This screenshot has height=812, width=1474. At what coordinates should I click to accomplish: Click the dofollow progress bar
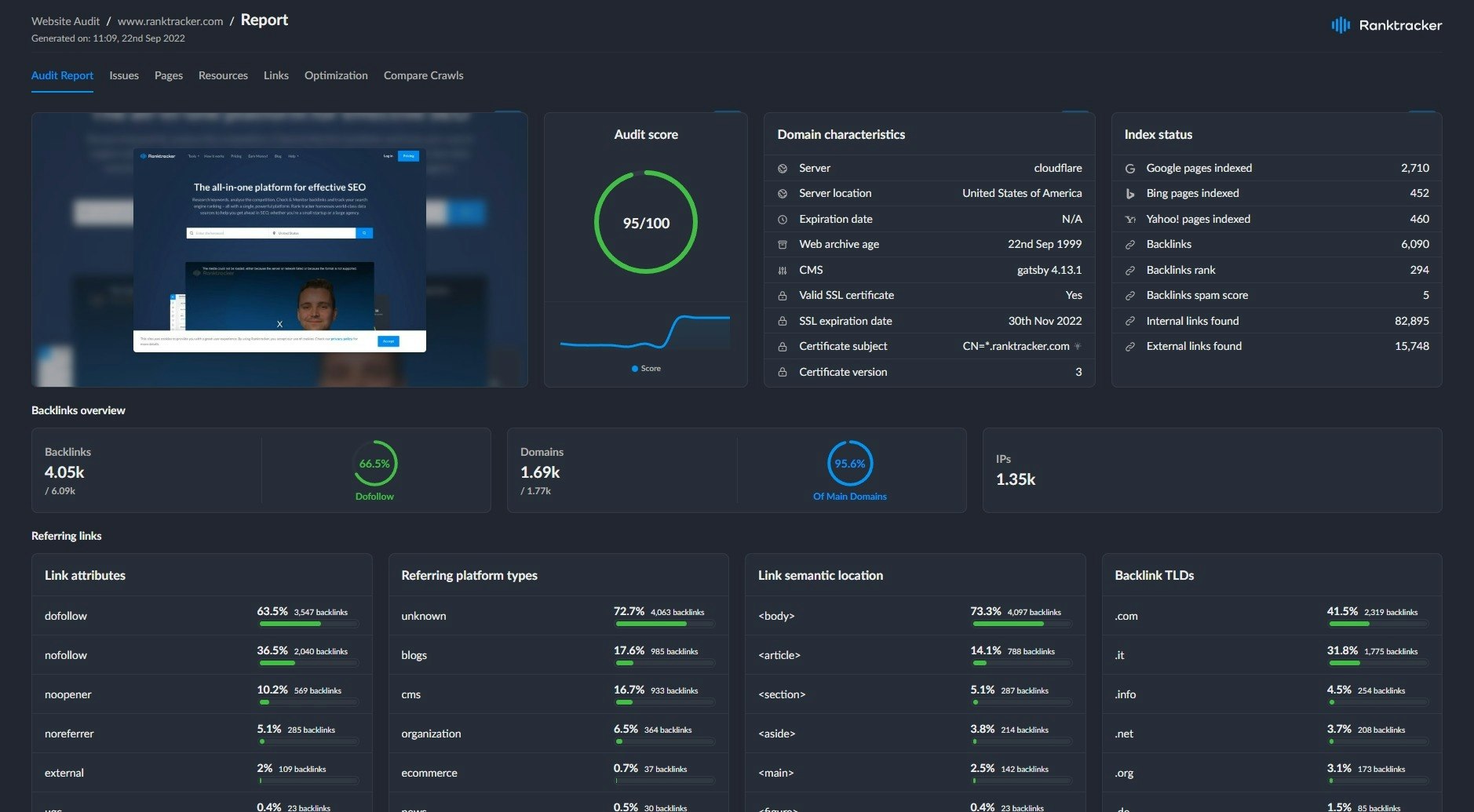click(308, 624)
